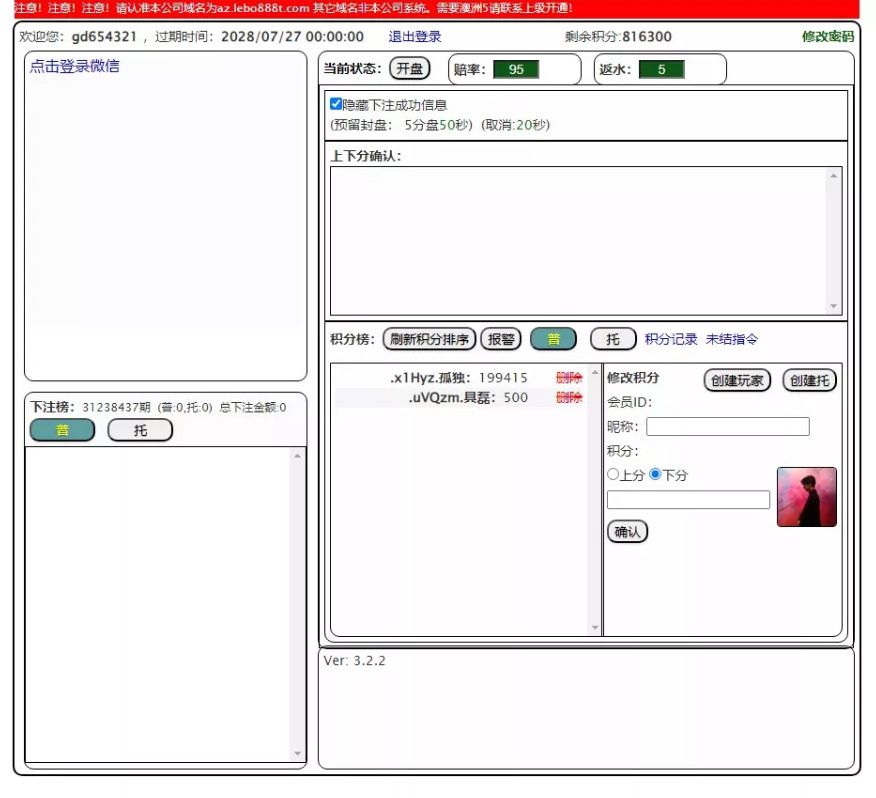Viewport: 876px width, 798px height.
Task: Delete the .x1Hyz.孤独 player entry
Action: tap(569, 378)
